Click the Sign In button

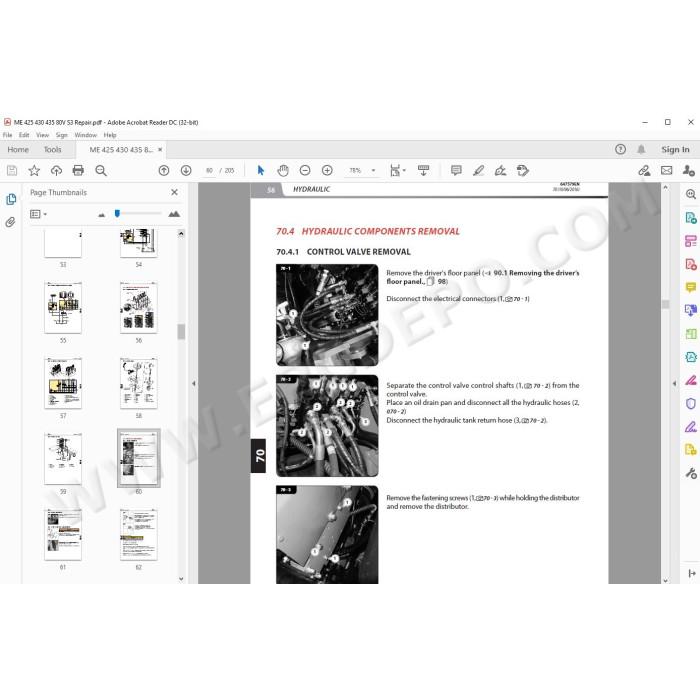click(675, 150)
